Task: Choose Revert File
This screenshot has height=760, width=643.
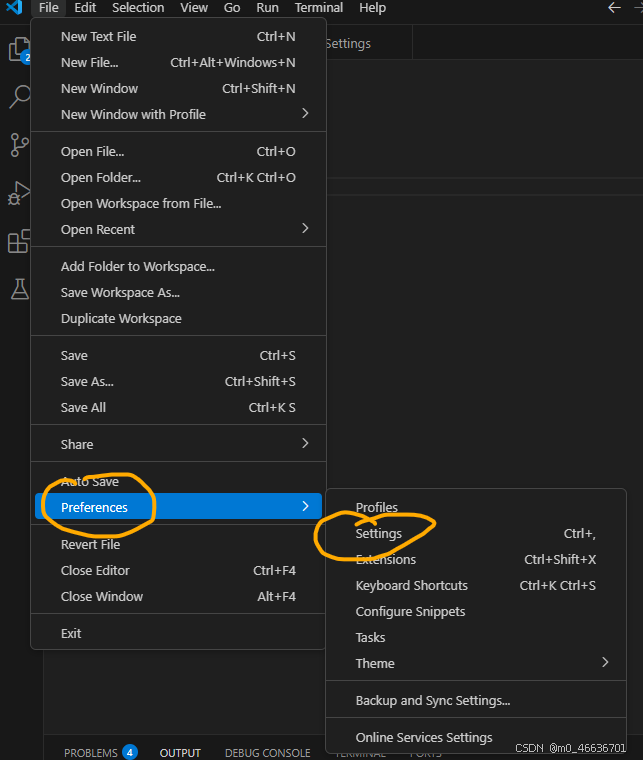Action: coord(178,544)
